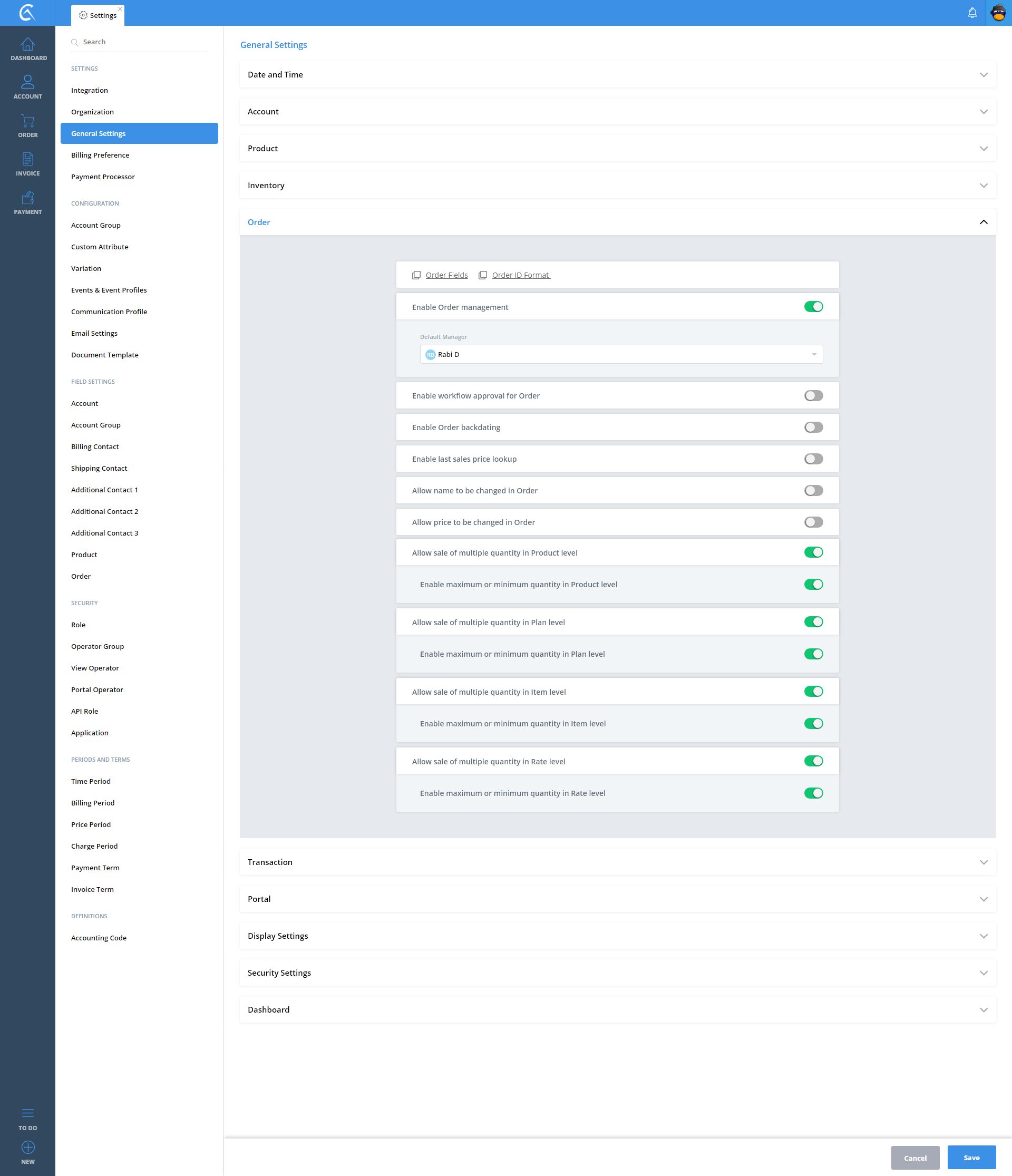Select Billing Preference in settings menu

click(x=100, y=155)
